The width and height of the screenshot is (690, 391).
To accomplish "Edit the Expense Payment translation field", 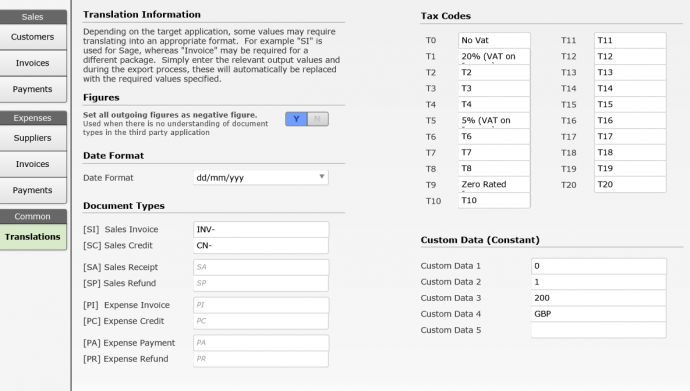I will 261,343.
